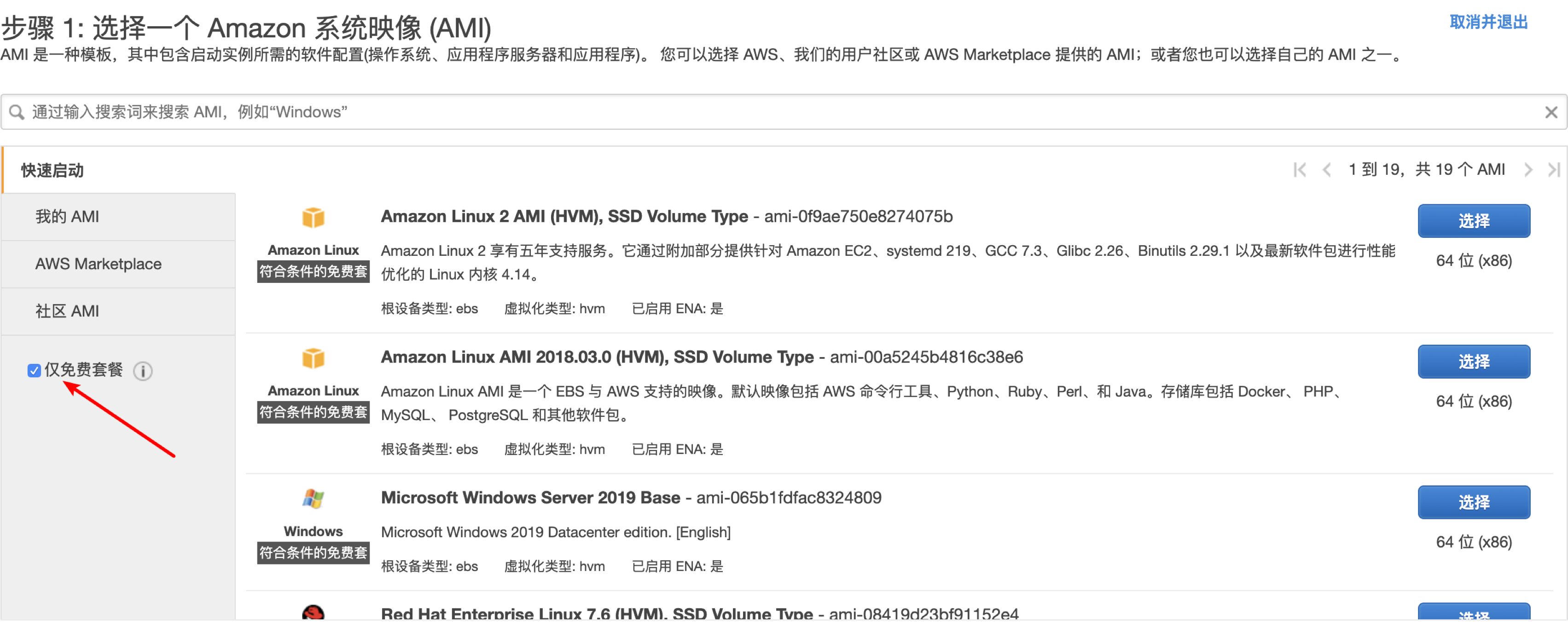The image size is (1568, 622).
Task: Click the Amazon Linux AMI 2018.03.0 cube icon
Action: pyautogui.click(x=313, y=359)
